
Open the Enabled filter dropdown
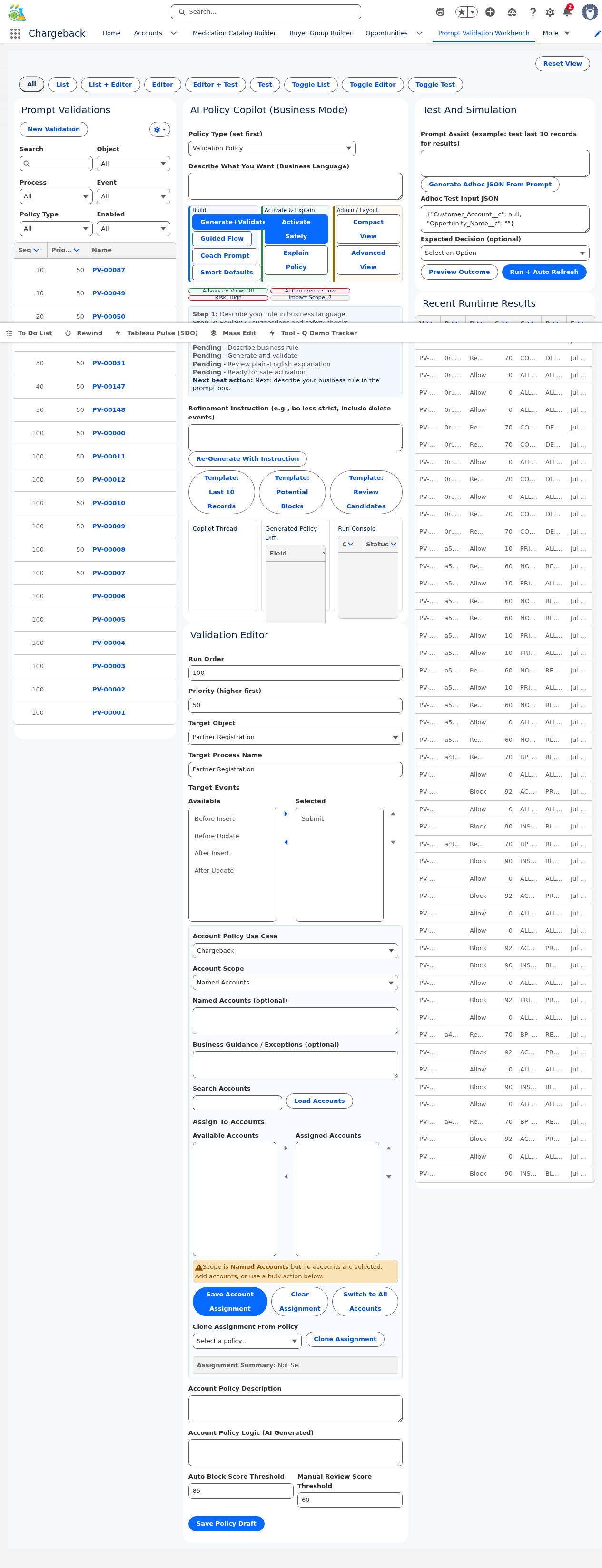coord(133,228)
